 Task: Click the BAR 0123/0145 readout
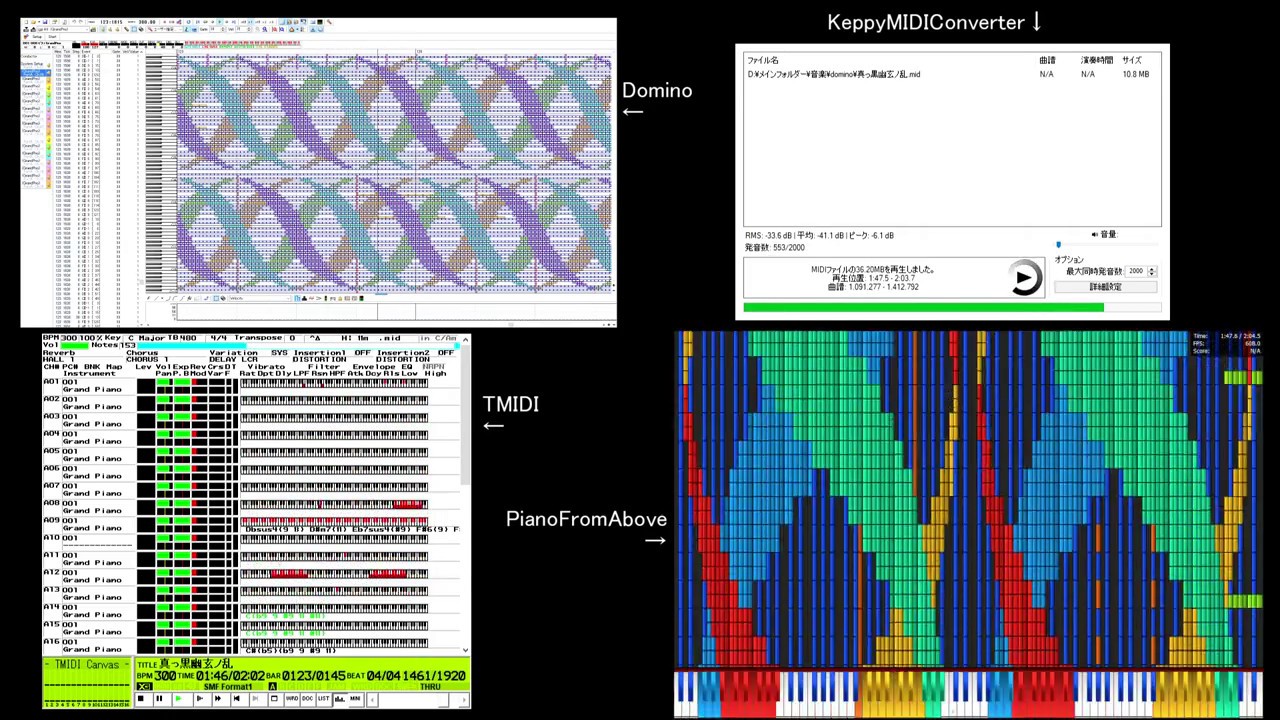(313, 677)
